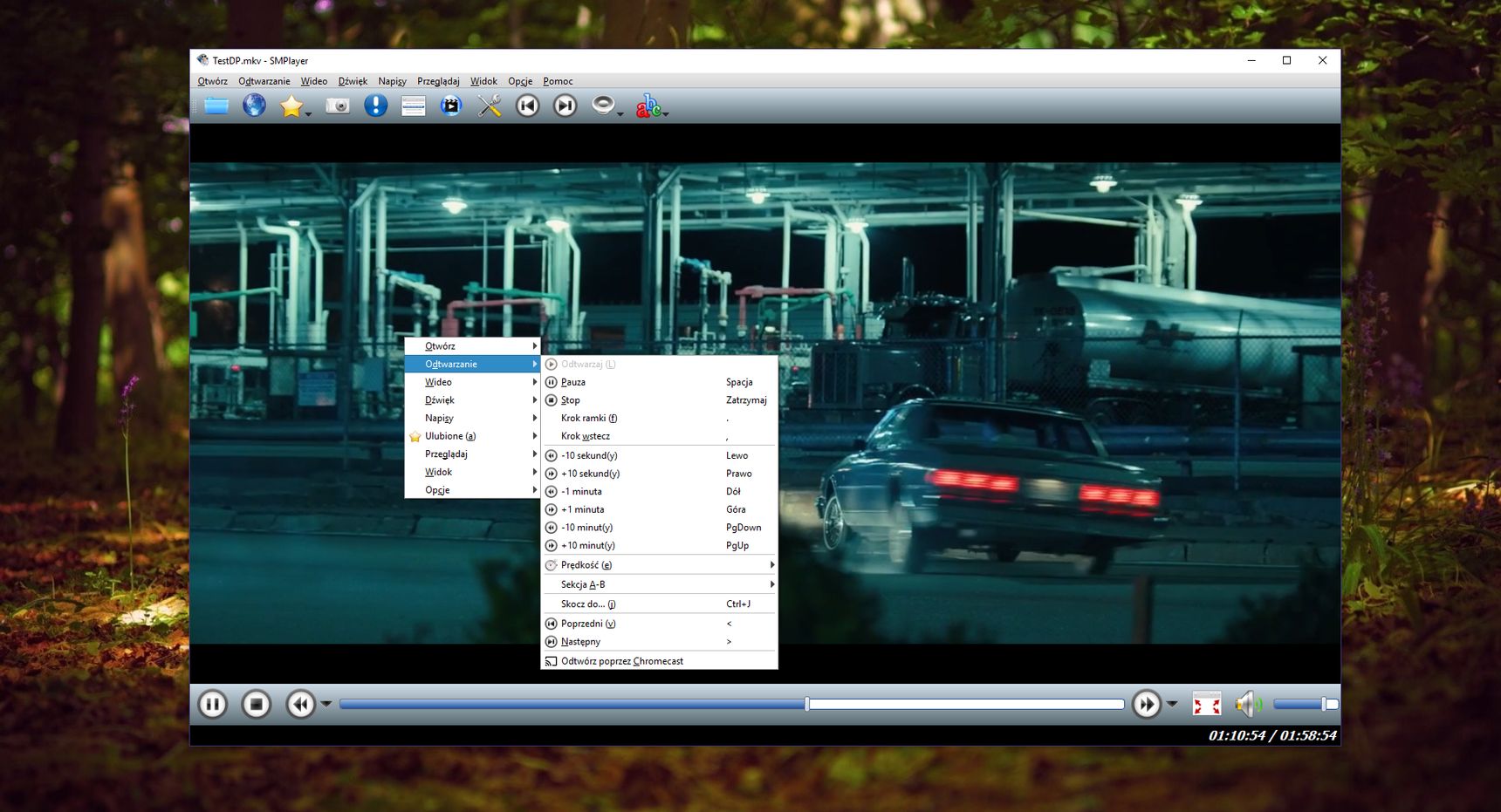The width and height of the screenshot is (1501, 812).
Task: Click on the seek bar progress track
Action: tap(731, 704)
